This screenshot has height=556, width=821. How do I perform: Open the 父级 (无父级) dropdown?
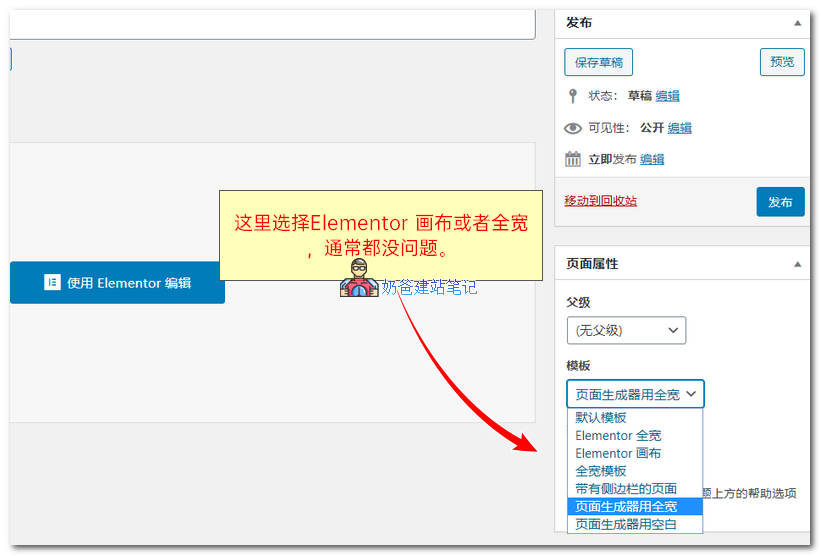point(626,330)
